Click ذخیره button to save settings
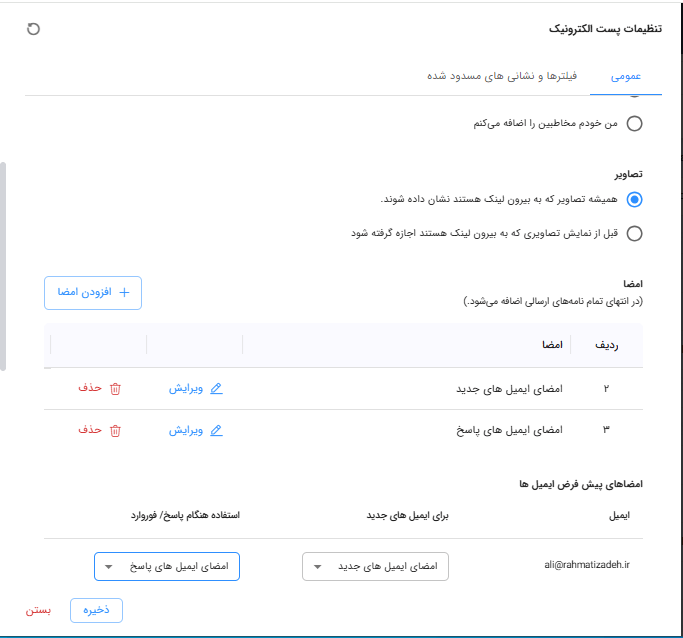Image resolution: width=683 pixels, height=638 pixels. click(96, 610)
